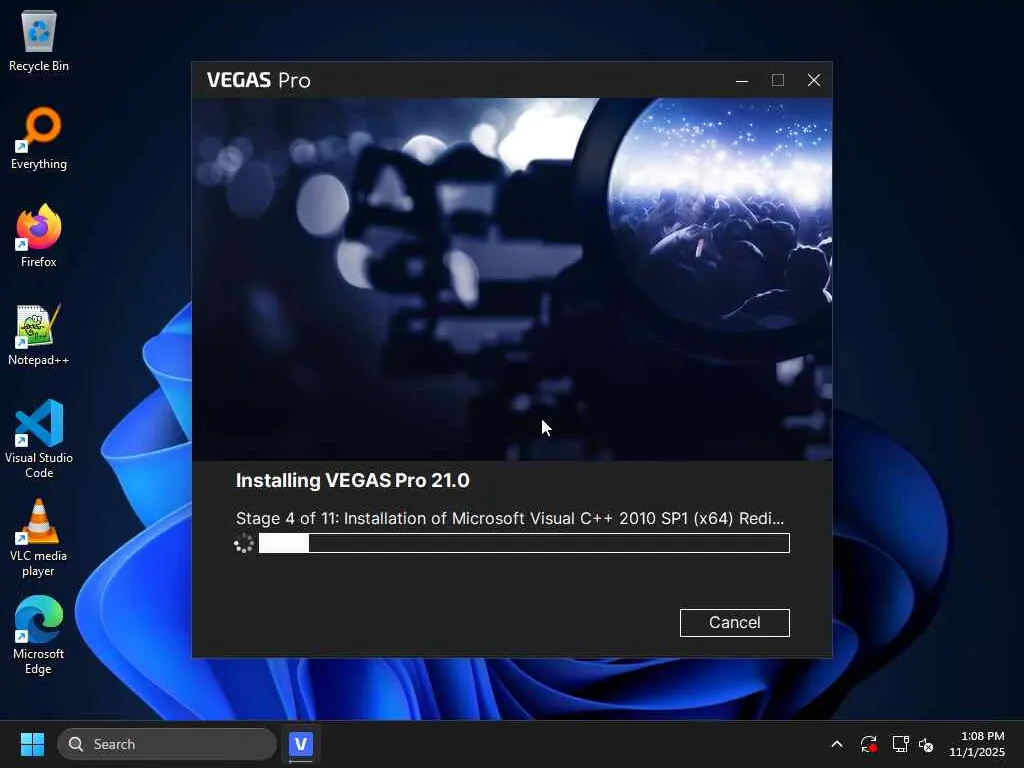Click the taskbar Search box
Image resolution: width=1024 pixels, height=768 pixels.
click(x=167, y=744)
